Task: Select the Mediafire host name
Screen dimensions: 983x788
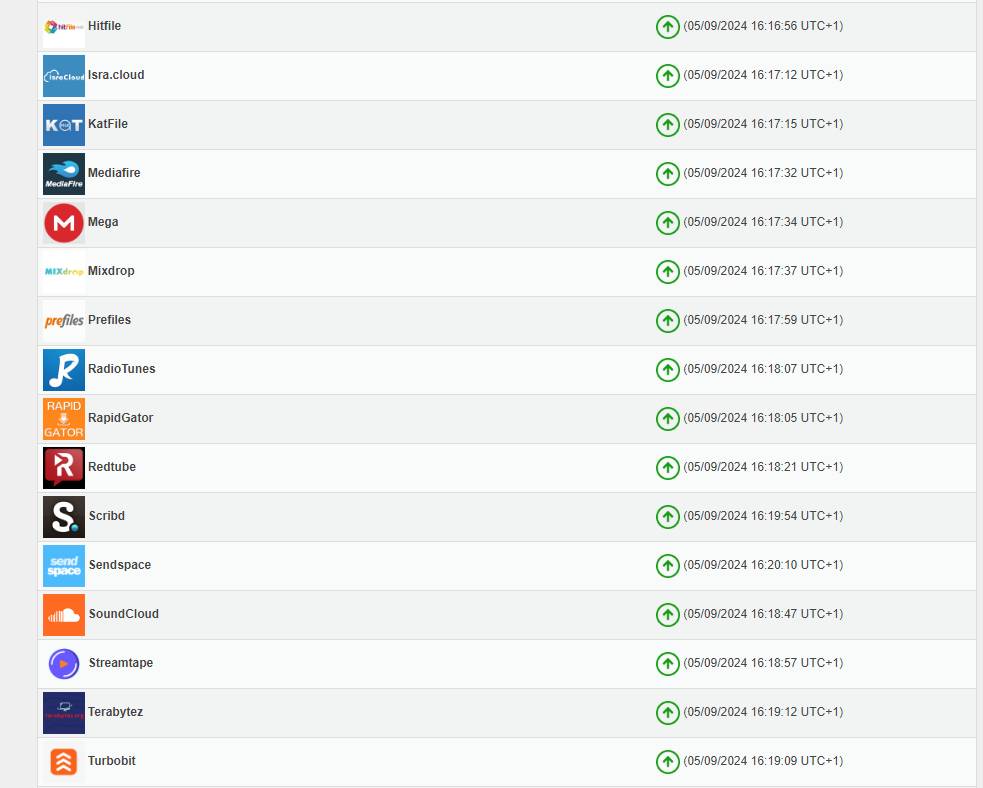Action: coord(114,172)
